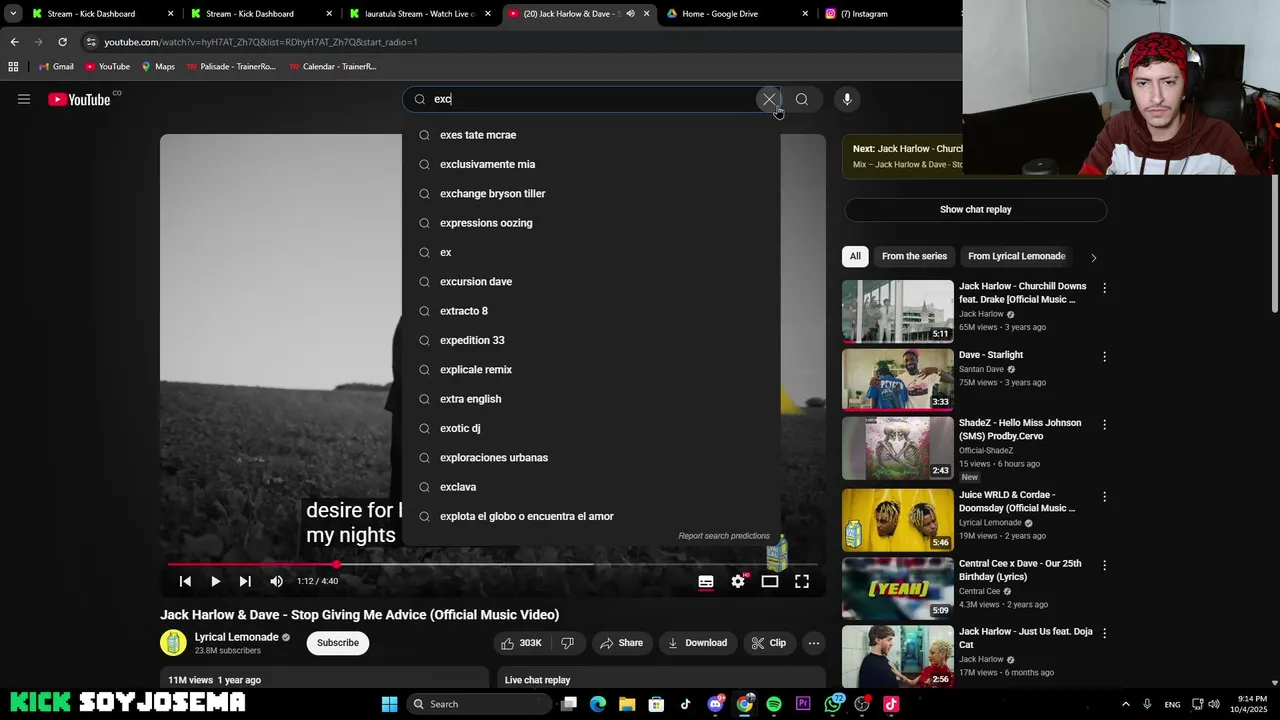
Task: Open options menu for 'ShadeZ - Hello Miss Johnson'
Action: pyautogui.click(x=1104, y=425)
